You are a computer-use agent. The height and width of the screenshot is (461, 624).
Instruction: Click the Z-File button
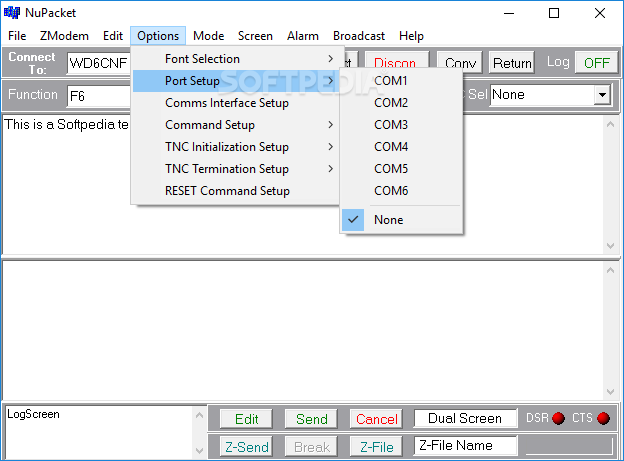click(x=376, y=447)
